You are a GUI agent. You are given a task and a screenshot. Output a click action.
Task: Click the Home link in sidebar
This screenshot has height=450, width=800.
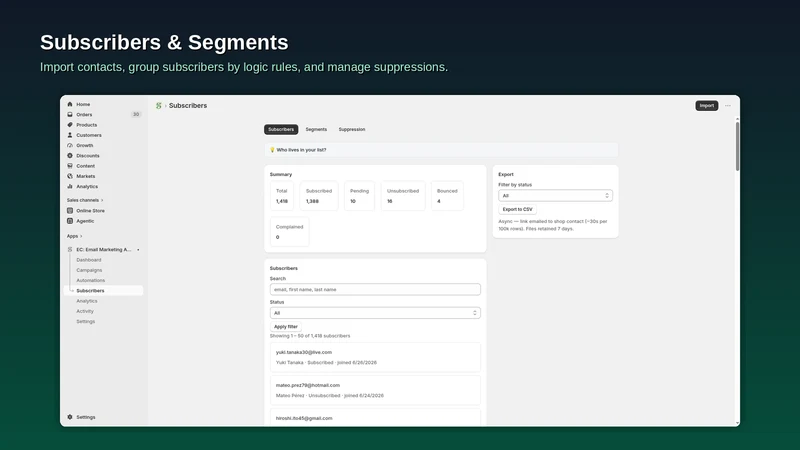point(83,104)
